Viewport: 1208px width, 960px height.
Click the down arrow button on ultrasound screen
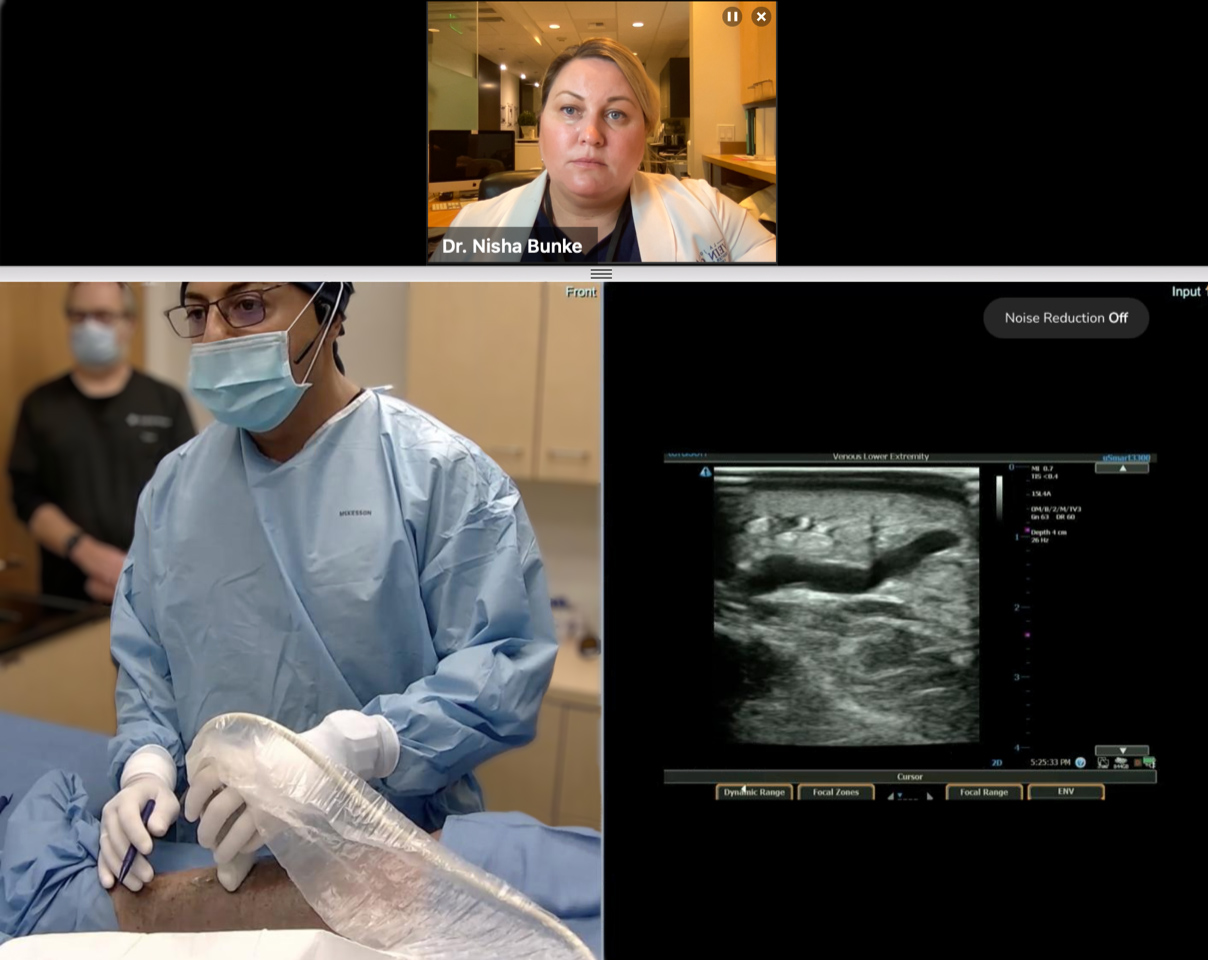(1121, 750)
